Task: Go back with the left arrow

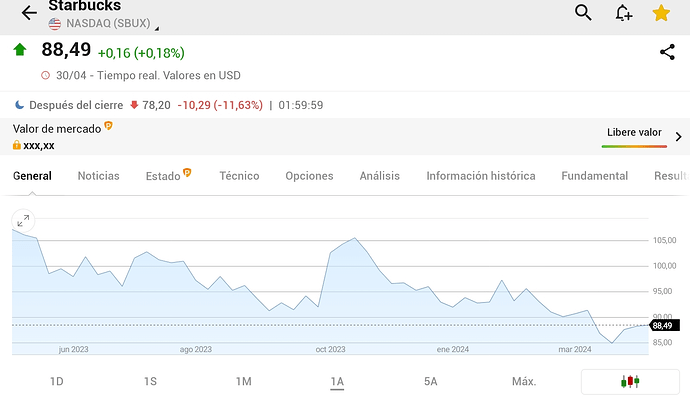Action: click(29, 13)
